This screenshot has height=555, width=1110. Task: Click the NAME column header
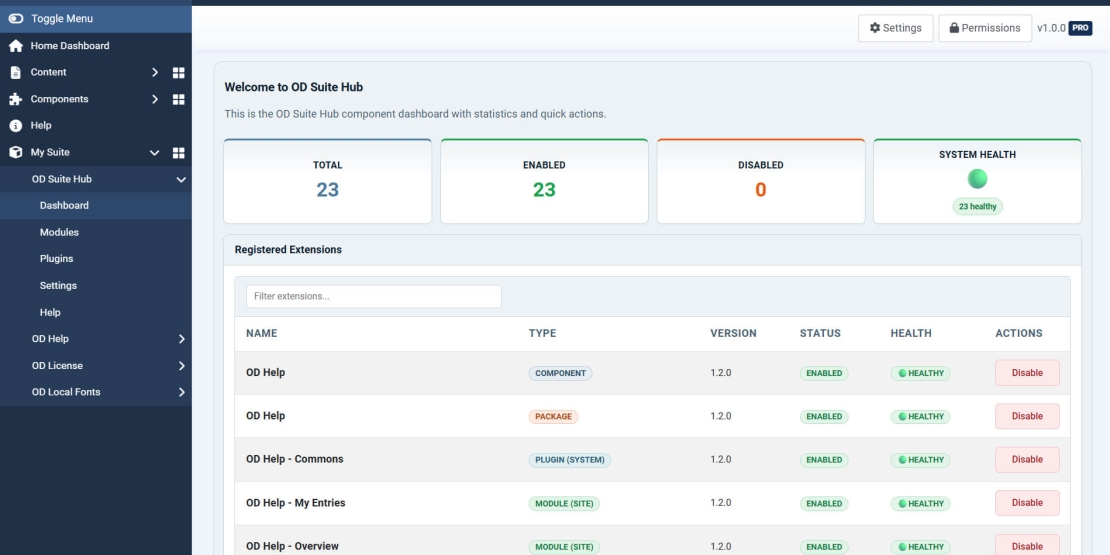[x=262, y=333]
